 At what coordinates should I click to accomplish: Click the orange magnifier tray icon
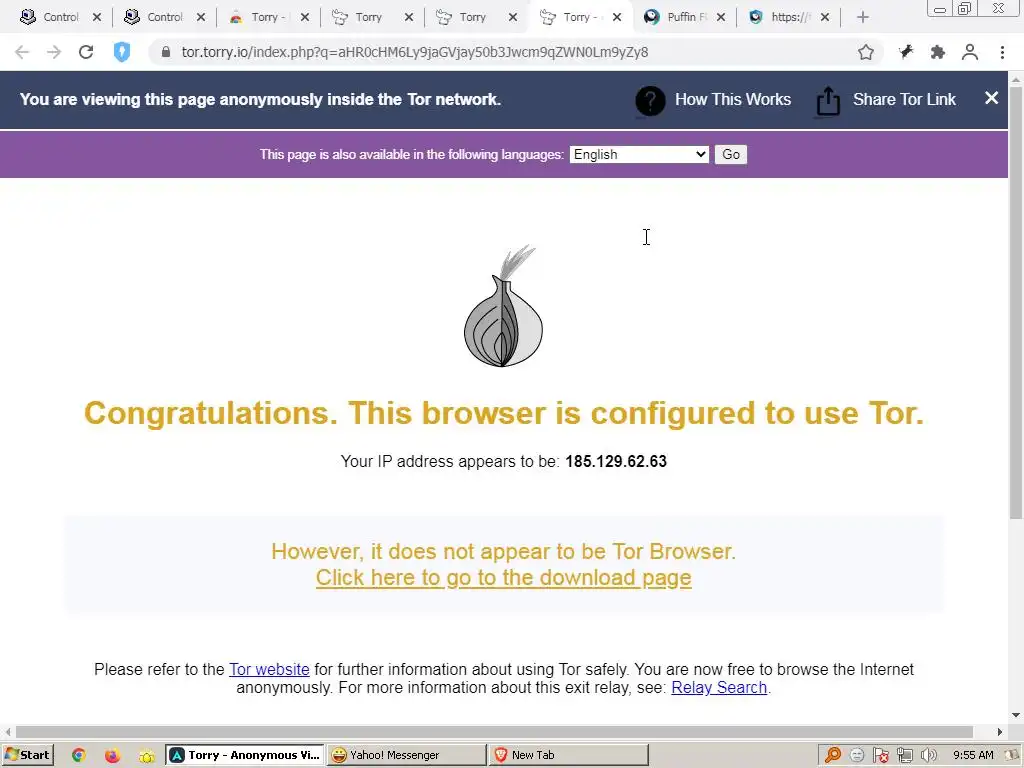pos(833,756)
